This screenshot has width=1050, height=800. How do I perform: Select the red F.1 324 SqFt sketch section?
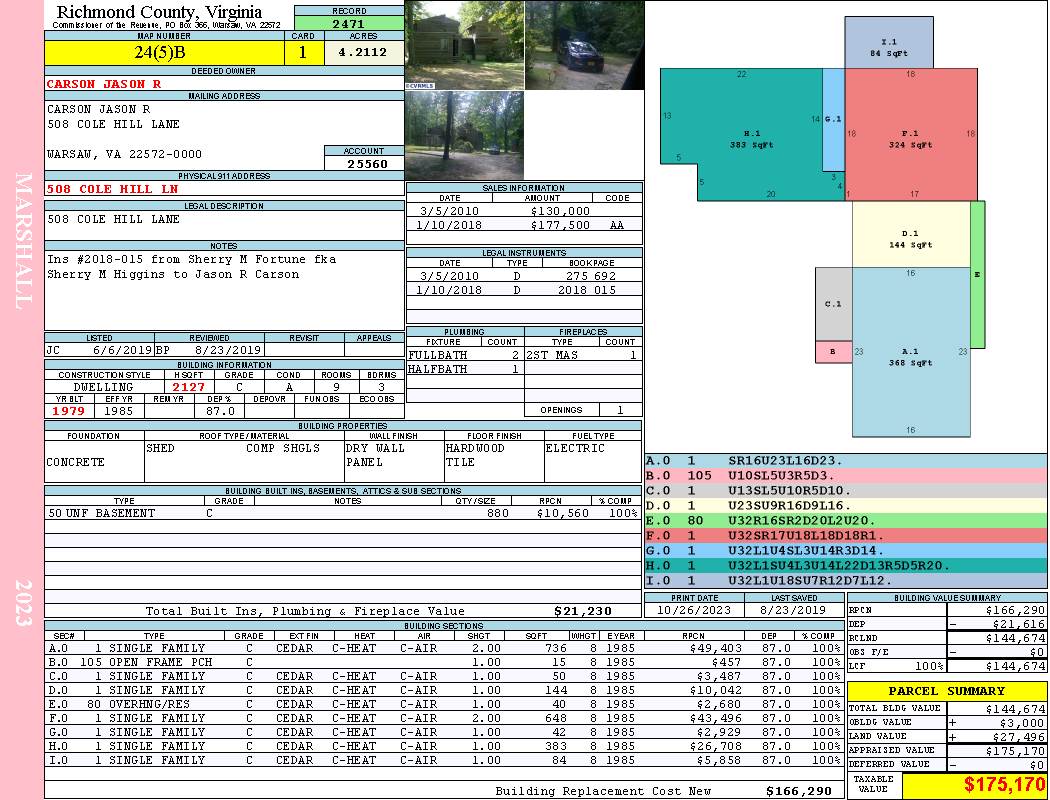click(x=911, y=134)
